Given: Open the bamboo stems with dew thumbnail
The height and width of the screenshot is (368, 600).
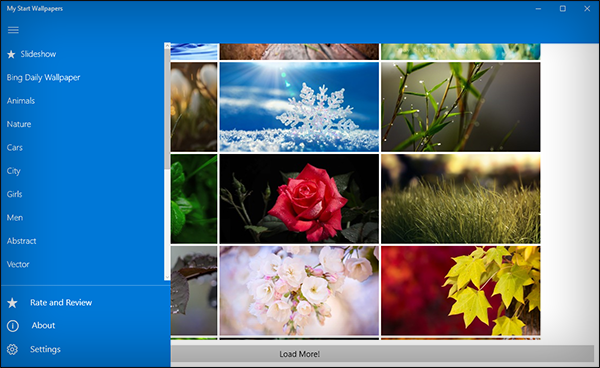Looking at the screenshot, I should point(461,107).
